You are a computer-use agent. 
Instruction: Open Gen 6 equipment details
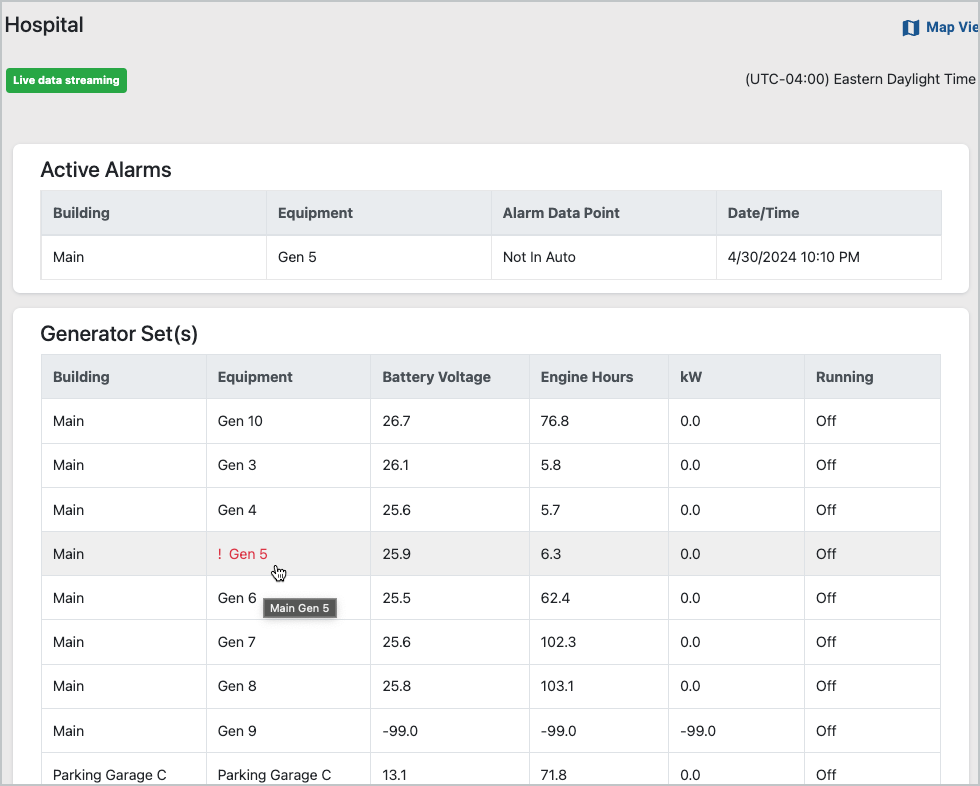click(237, 598)
